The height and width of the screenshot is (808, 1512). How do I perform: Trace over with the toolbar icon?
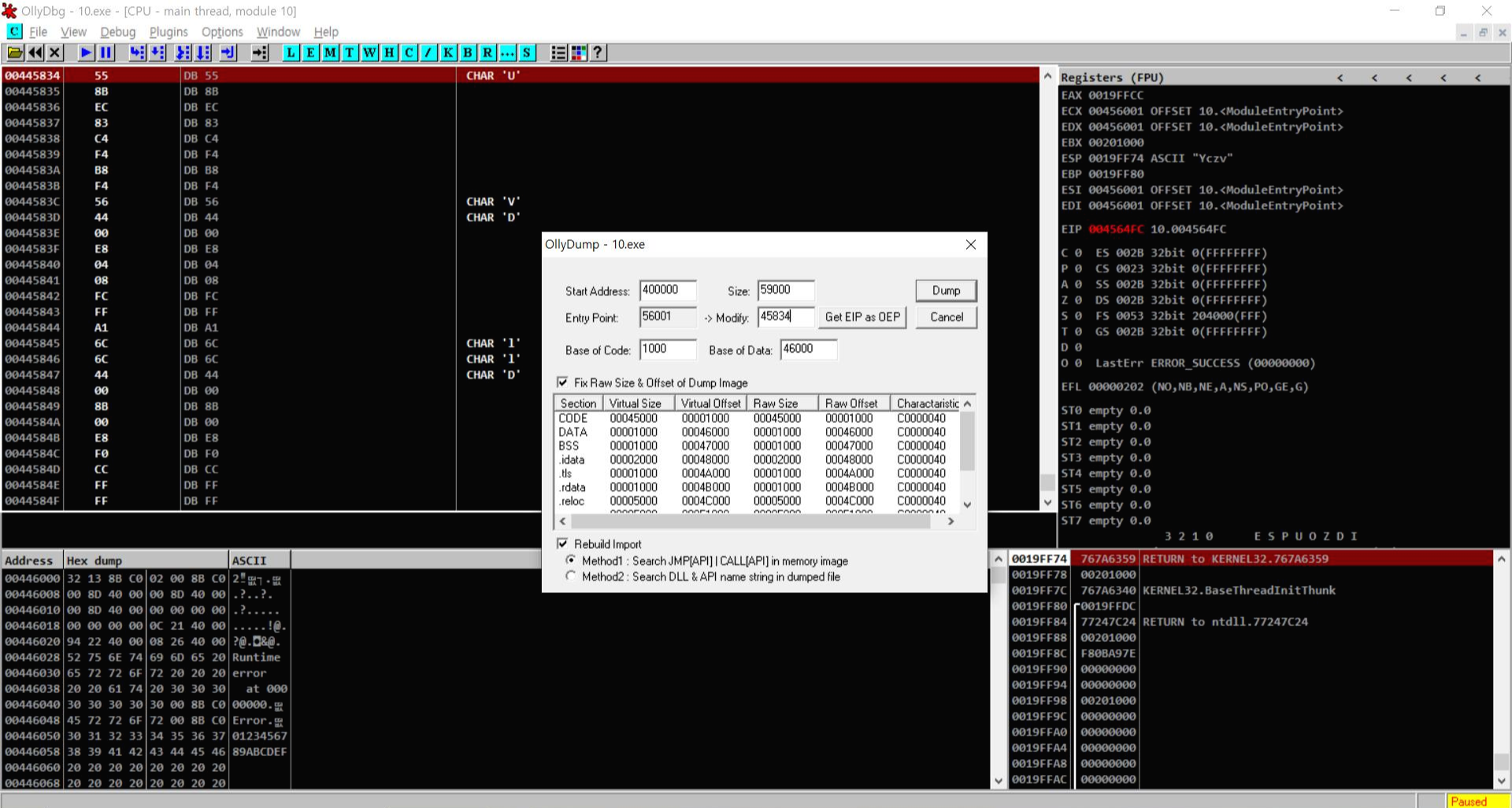tap(203, 53)
